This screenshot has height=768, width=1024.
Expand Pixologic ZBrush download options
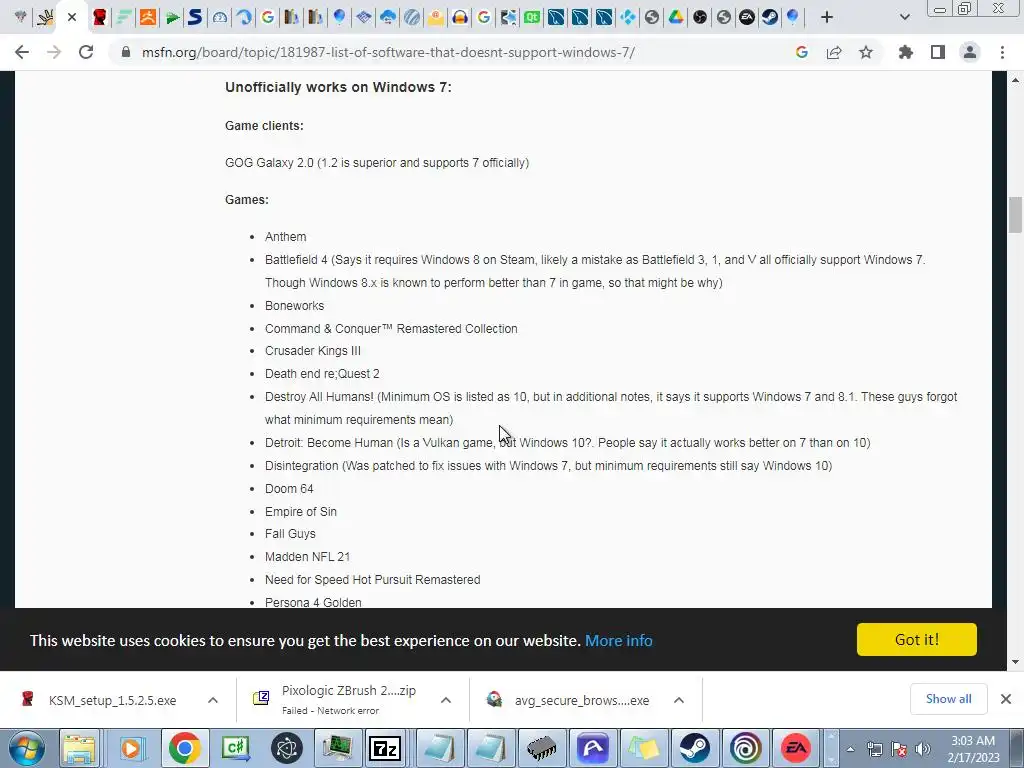[x=446, y=700]
